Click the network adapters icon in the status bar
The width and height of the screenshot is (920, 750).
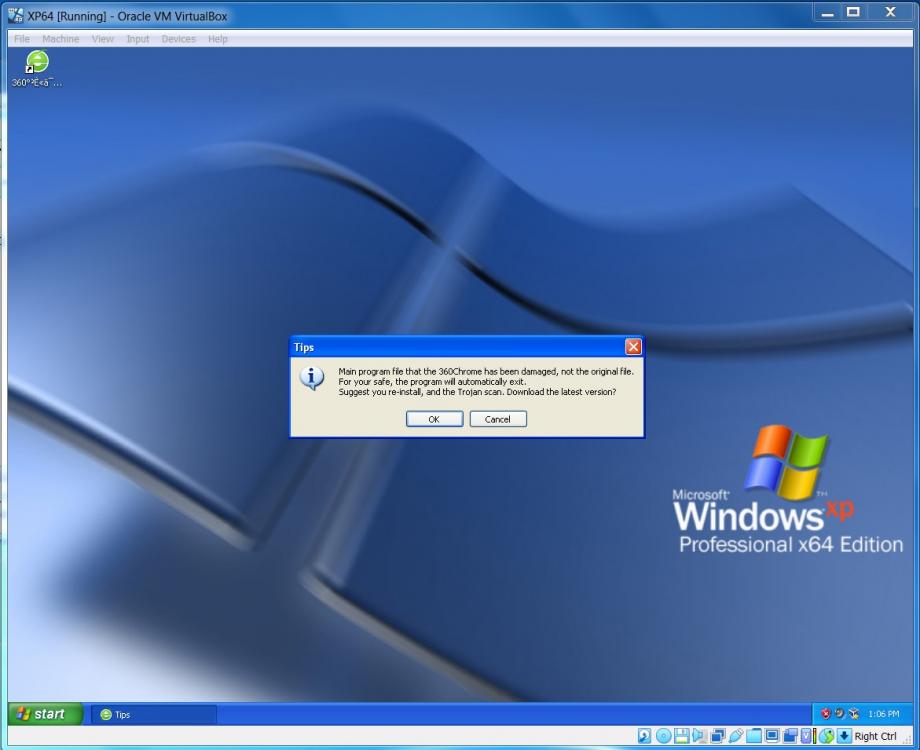(x=716, y=734)
